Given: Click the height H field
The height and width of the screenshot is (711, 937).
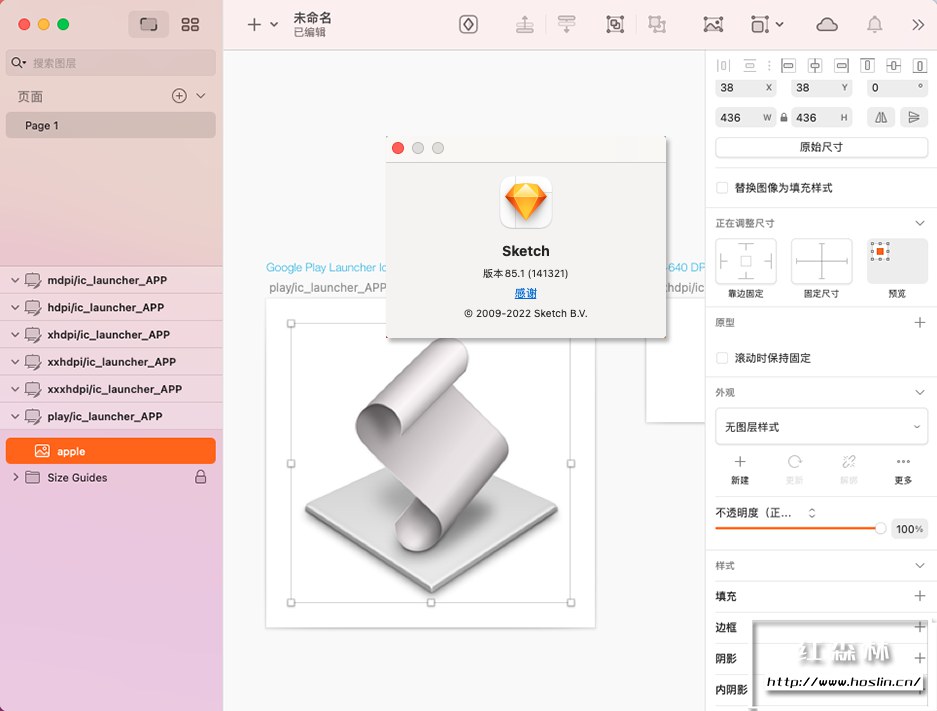Looking at the screenshot, I should (822, 117).
